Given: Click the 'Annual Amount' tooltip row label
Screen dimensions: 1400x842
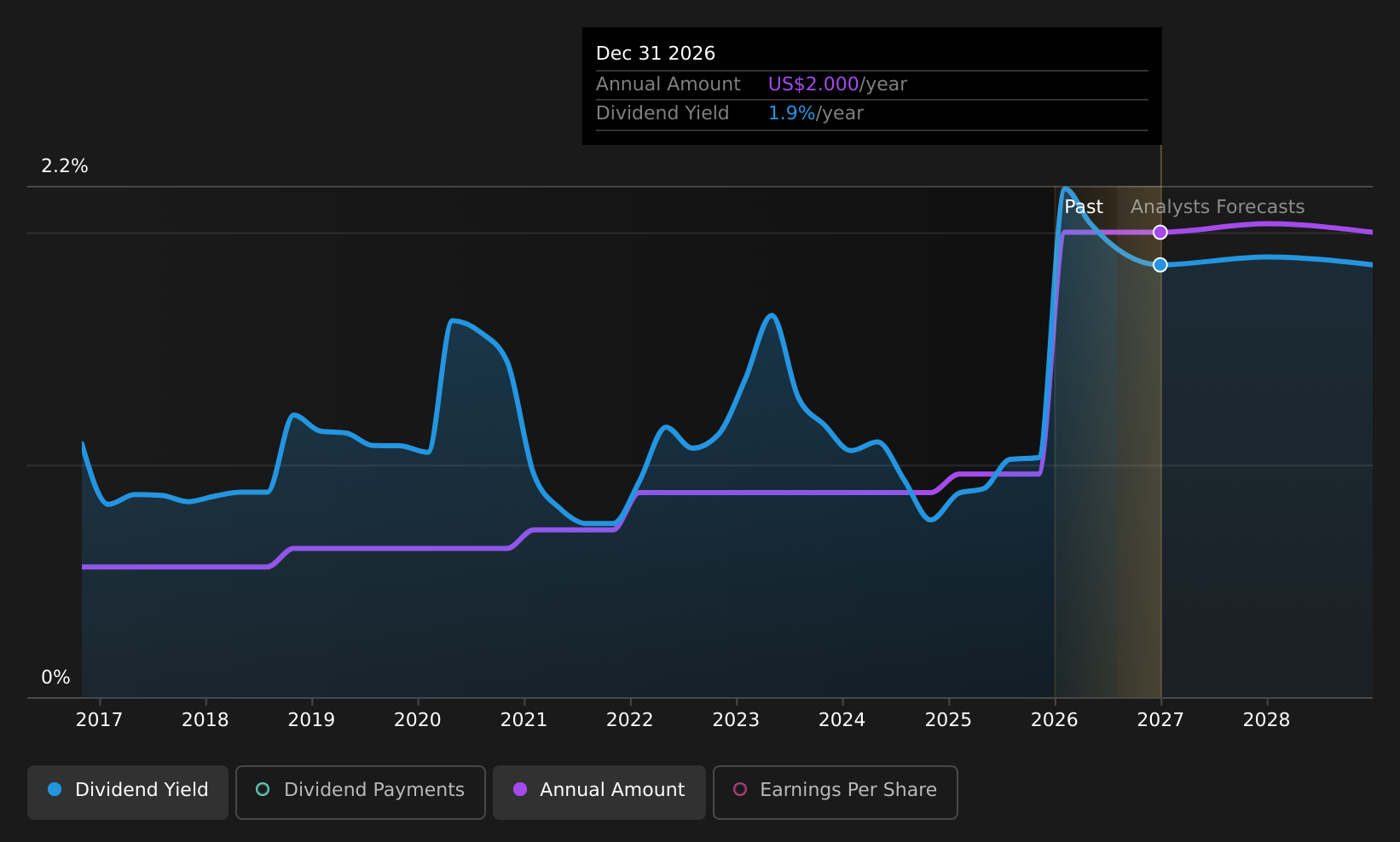Looking at the screenshot, I should (668, 84).
